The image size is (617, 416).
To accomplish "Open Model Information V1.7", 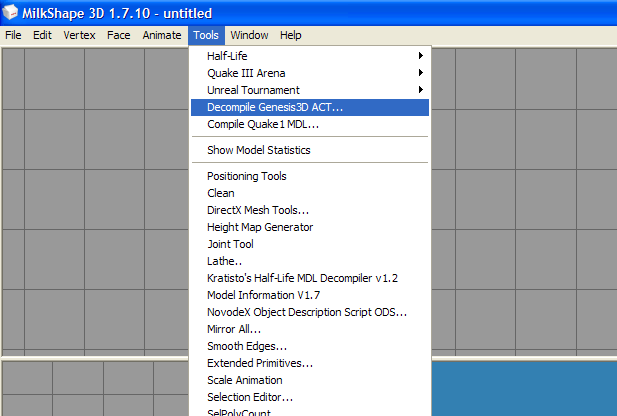I will pos(310,295).
